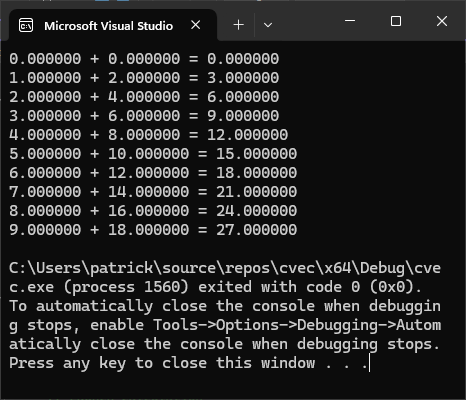Image resolution: width=466 pixels, height=400 pixels.
Task: Click the output line 0.000000 + 0.000000
Action: 144,59
